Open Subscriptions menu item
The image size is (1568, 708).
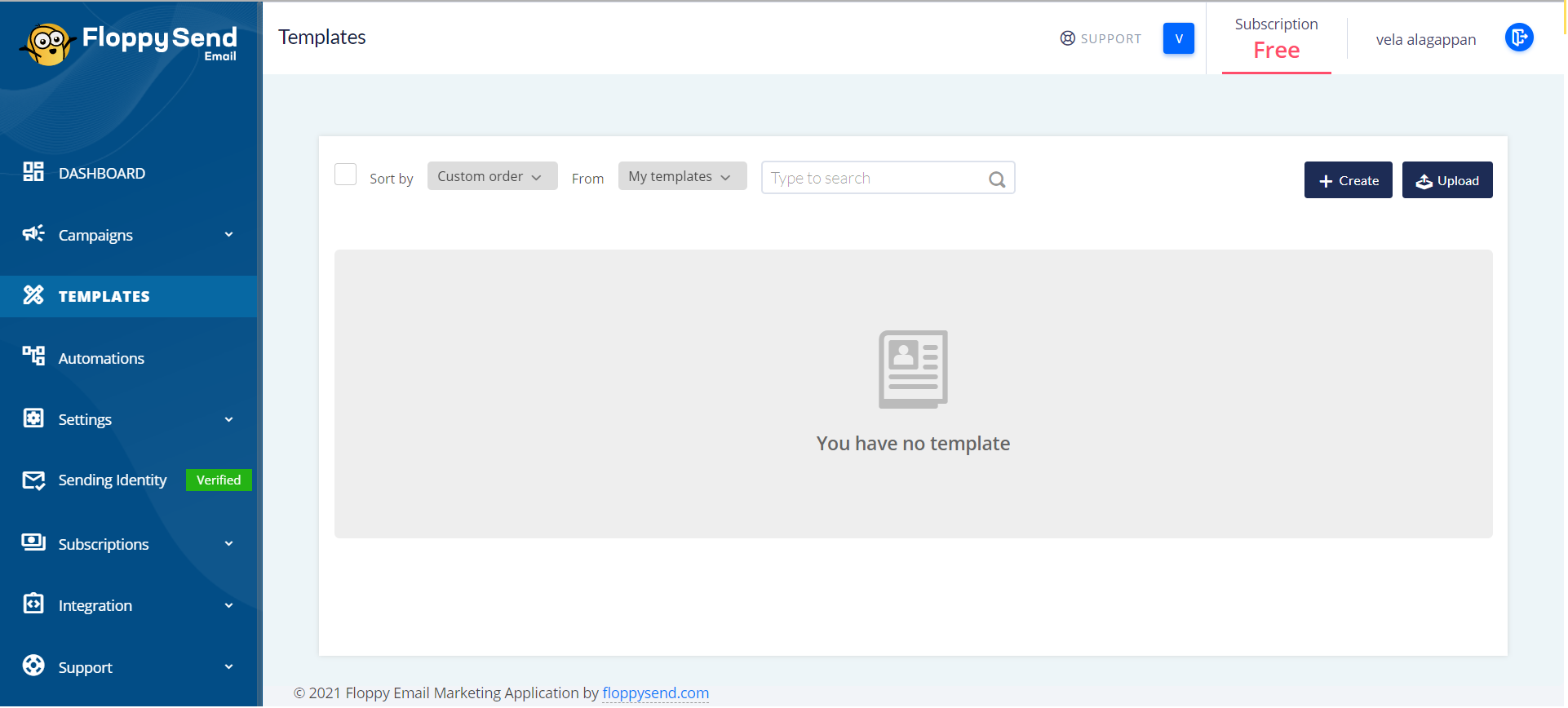tap(129, 544)
